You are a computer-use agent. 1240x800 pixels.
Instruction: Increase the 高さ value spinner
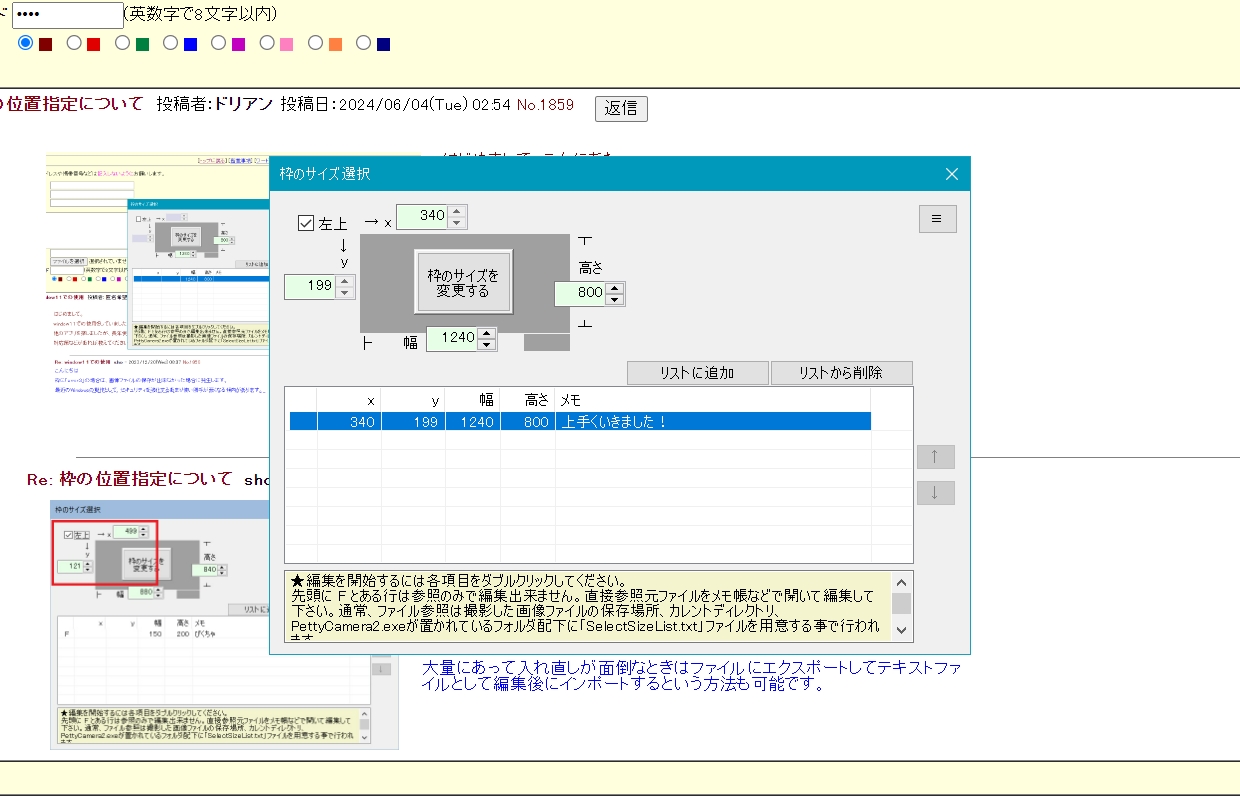point(615,287)
